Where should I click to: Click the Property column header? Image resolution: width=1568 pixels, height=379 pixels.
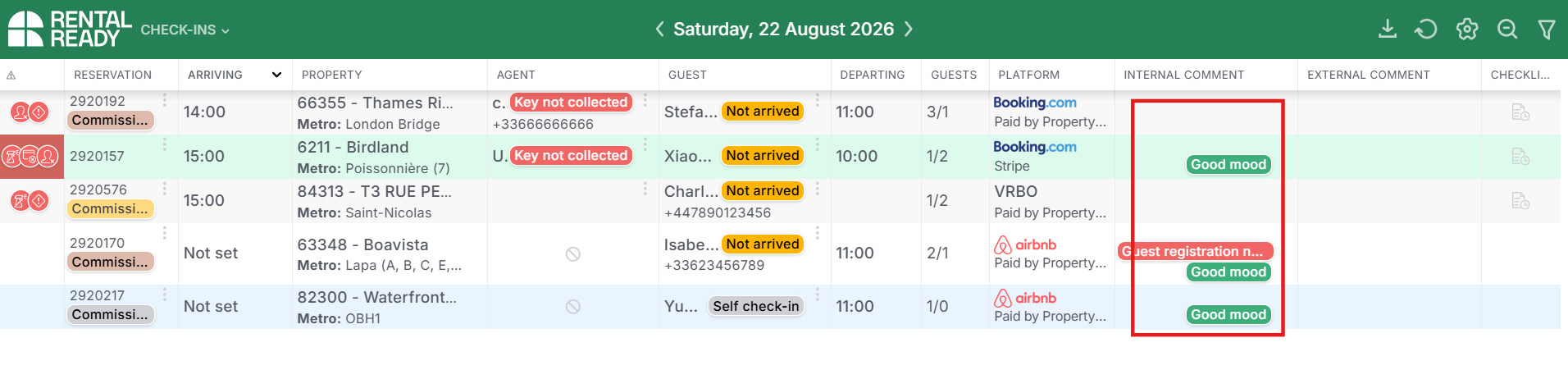pos(331,75)
